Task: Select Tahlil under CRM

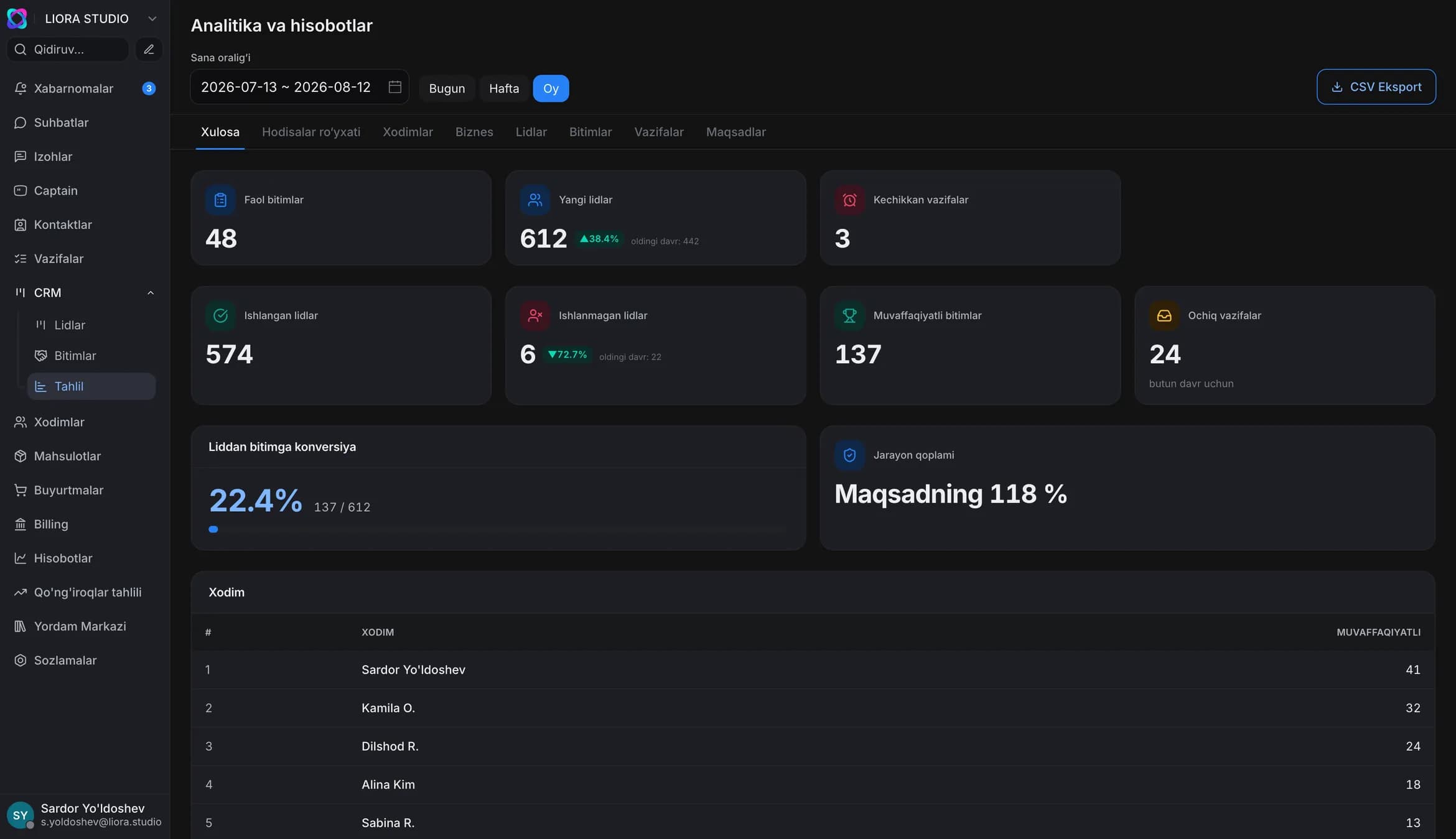Action: [91, 386]
